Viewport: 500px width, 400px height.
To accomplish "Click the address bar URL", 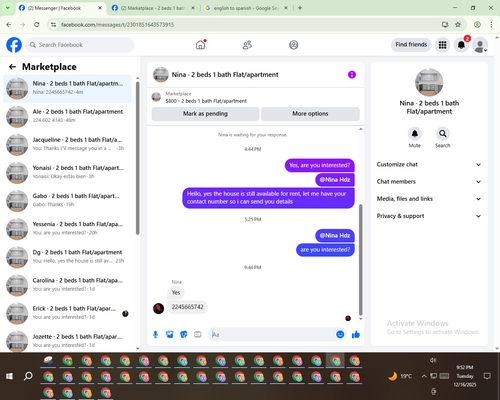I will [117, 25].
